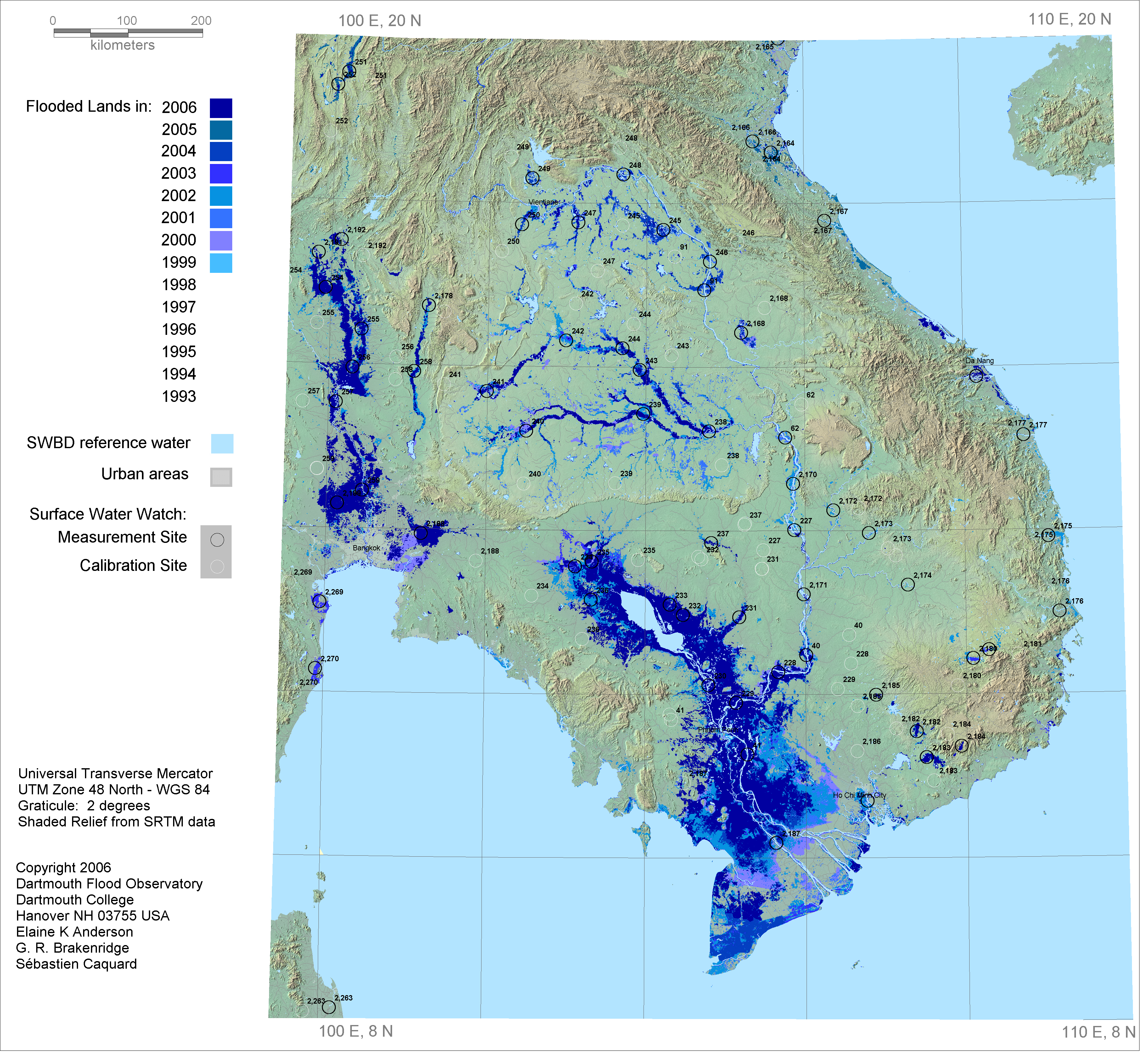Click the Measurement Site legend circle icon
Screen dimensions: 1148x1059
pyautogui.click(x=217, y=540)
